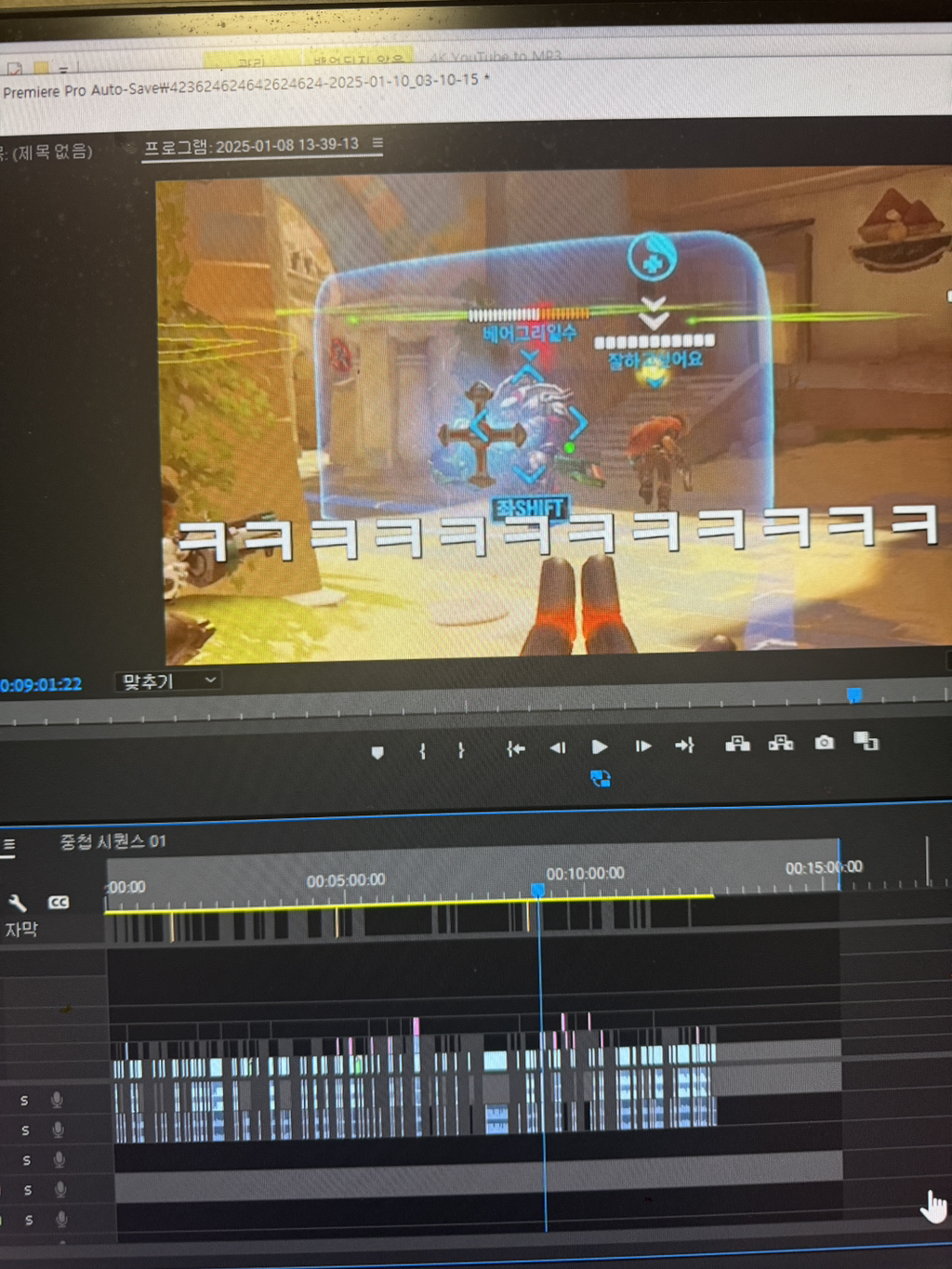Step back one frame
This screenshot has height=1269, width=952.
pyautogui.click(x=558, y=747)
